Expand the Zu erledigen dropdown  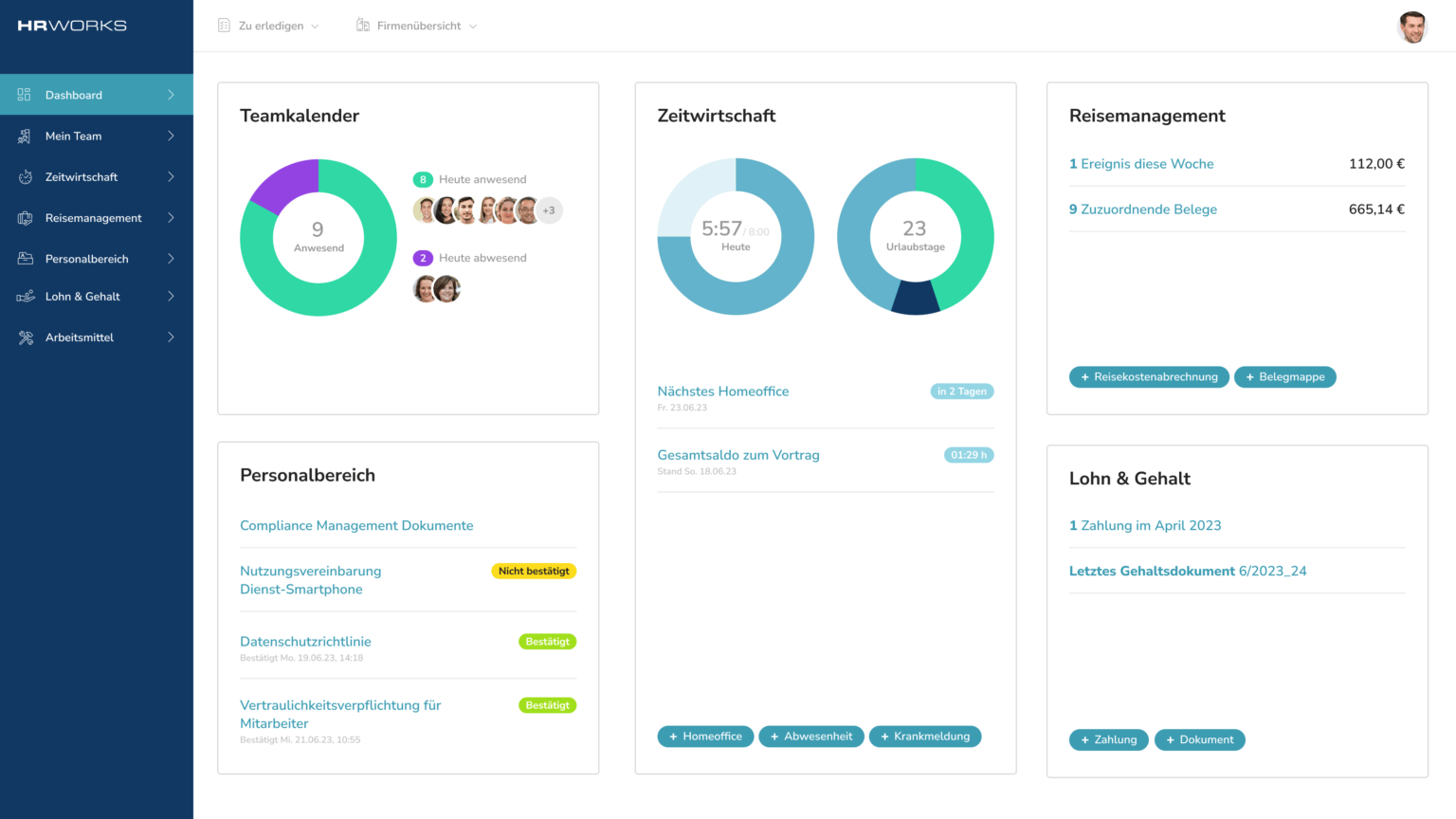point(316,27)
